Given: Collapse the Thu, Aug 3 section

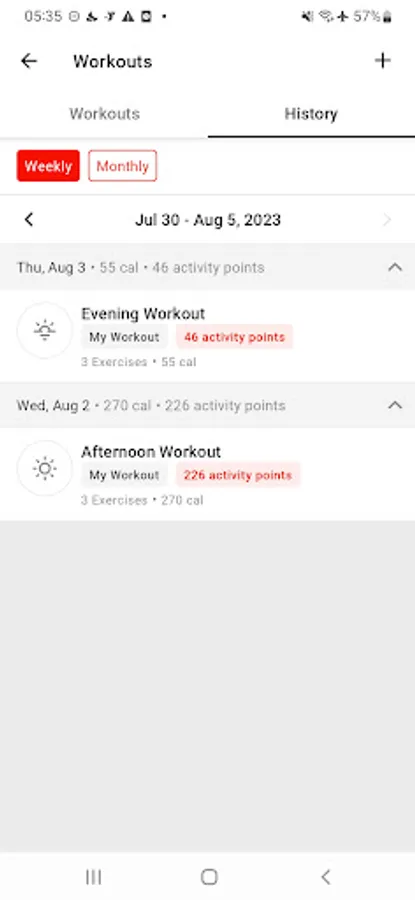Looking at the screenshot, I should tap(395, 267).
